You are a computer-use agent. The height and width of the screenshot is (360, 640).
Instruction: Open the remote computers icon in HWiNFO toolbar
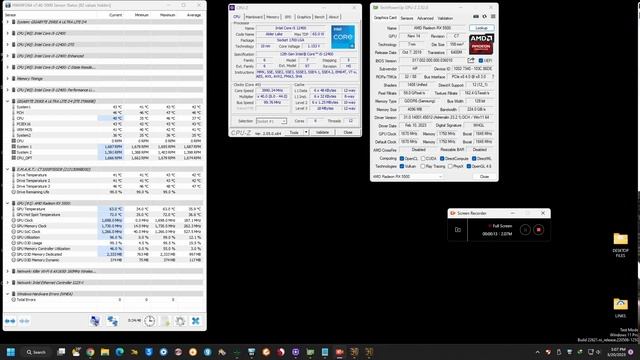(95, 321)
